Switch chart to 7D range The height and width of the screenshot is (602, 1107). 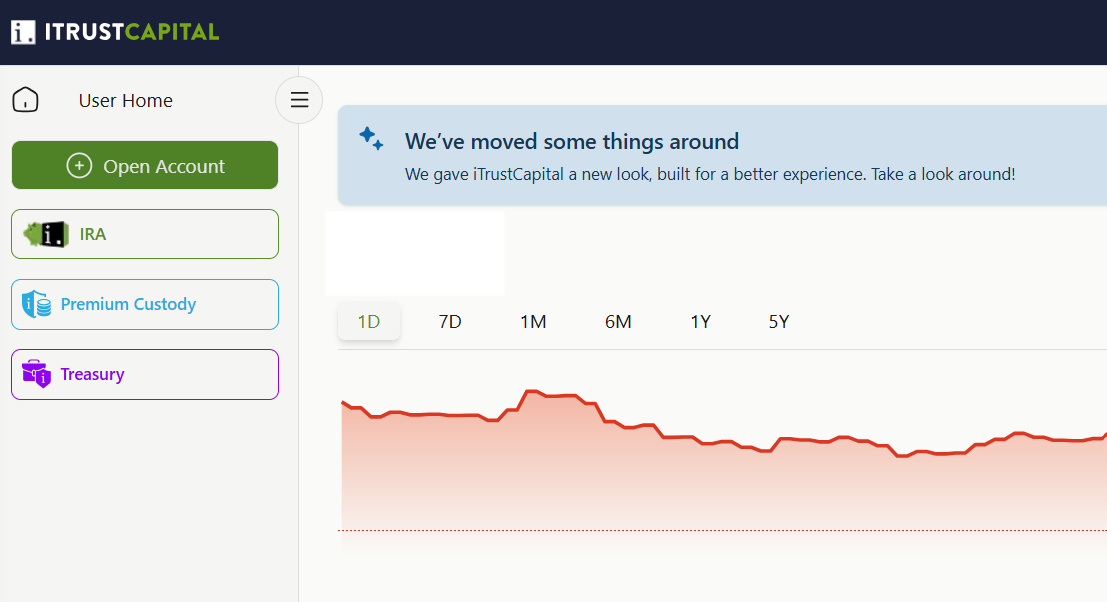point(450,322)
